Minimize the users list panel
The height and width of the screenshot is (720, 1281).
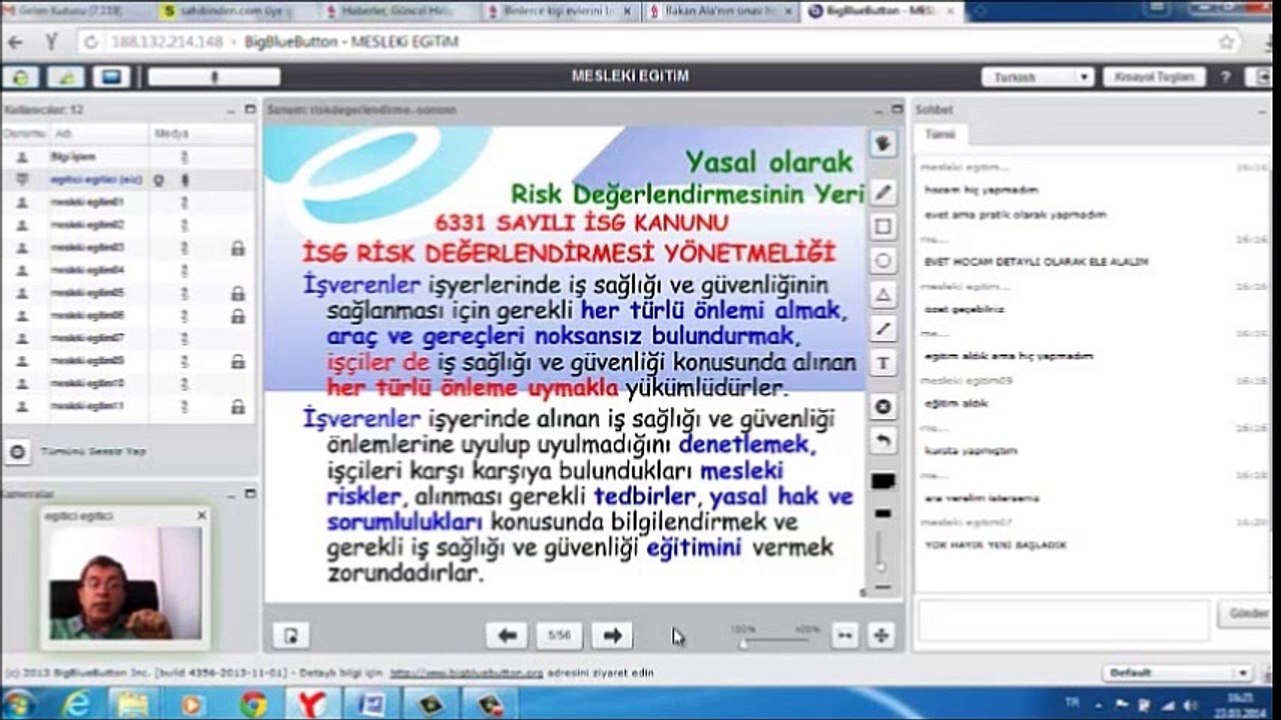click(x=232, y=109)
